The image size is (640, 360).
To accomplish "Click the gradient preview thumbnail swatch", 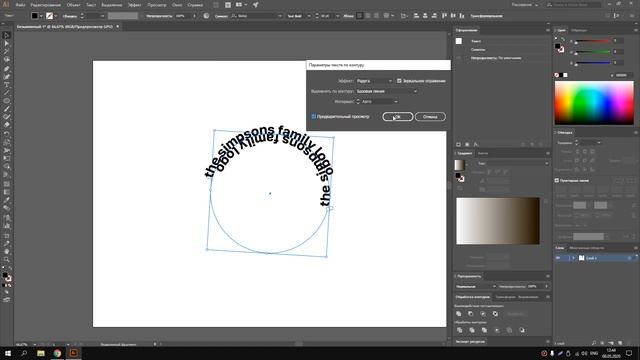I will [x=459, y=164].
